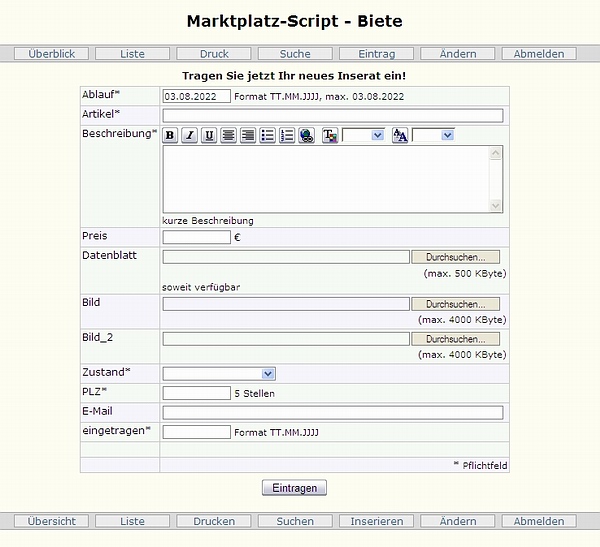600x547 pixels.
Task: Toggle bold formatting in the description editor
Action: click(170, 135)
